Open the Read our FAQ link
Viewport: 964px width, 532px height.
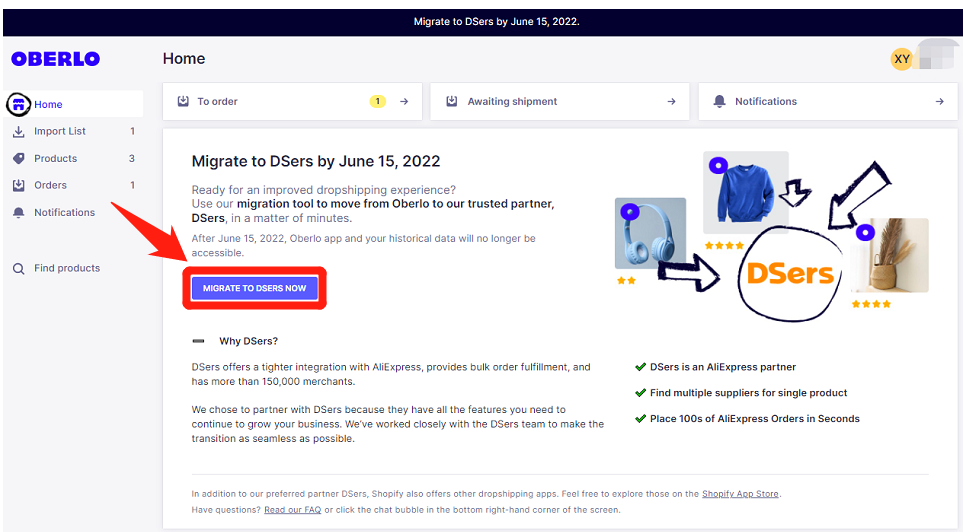tap(293, 510)
